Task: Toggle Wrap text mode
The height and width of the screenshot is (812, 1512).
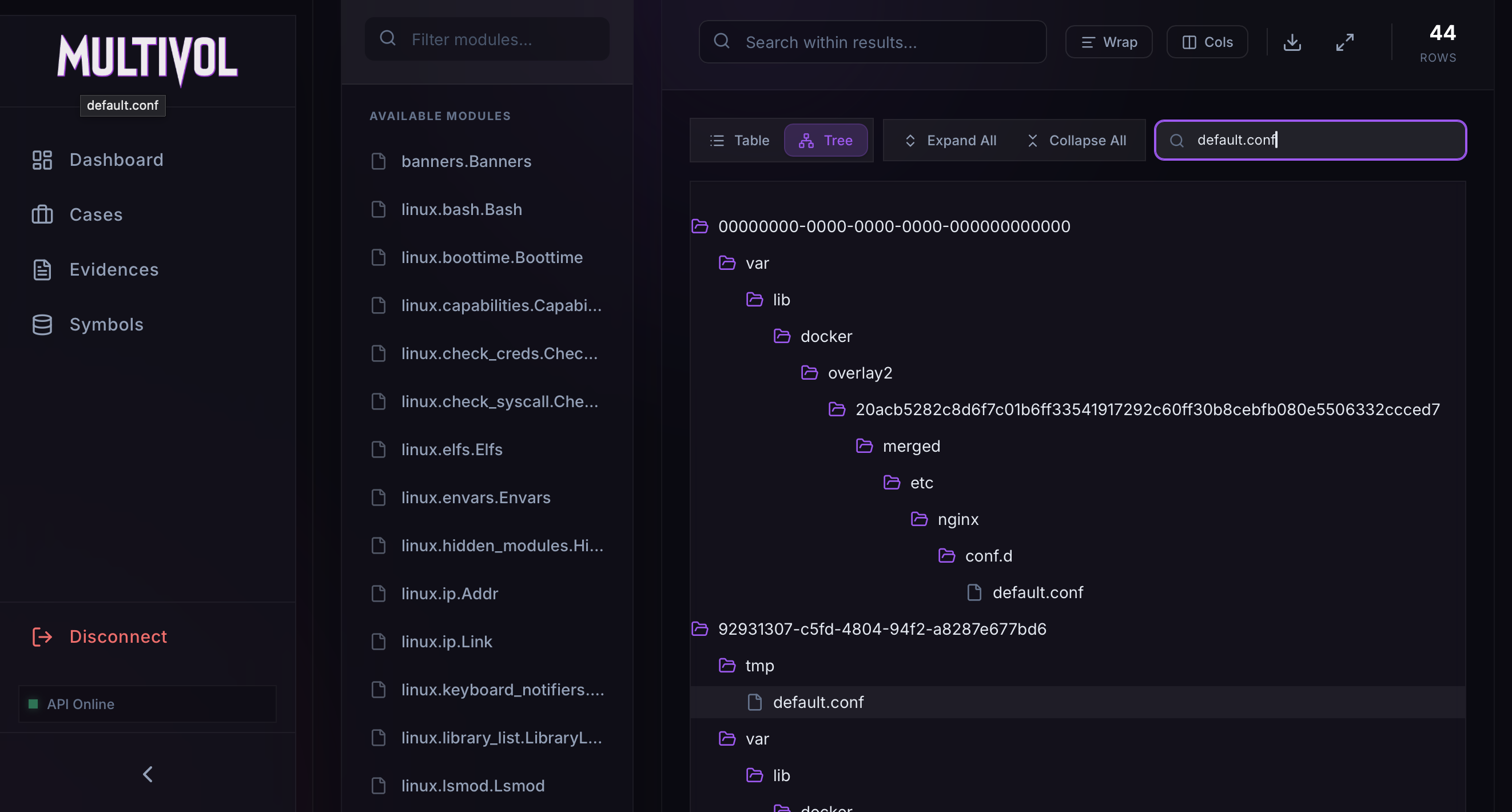Action: 1108,42
